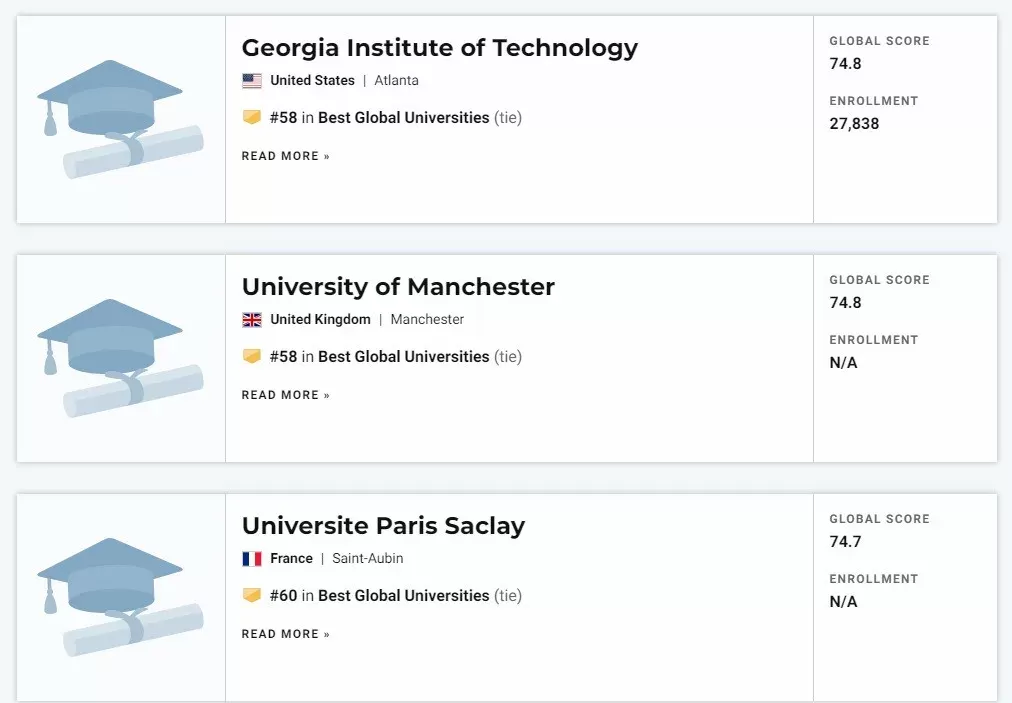Screen dimensions: 1012x703
Task: Open the Universite Paris Saclay title link
Action: (383, 526)
